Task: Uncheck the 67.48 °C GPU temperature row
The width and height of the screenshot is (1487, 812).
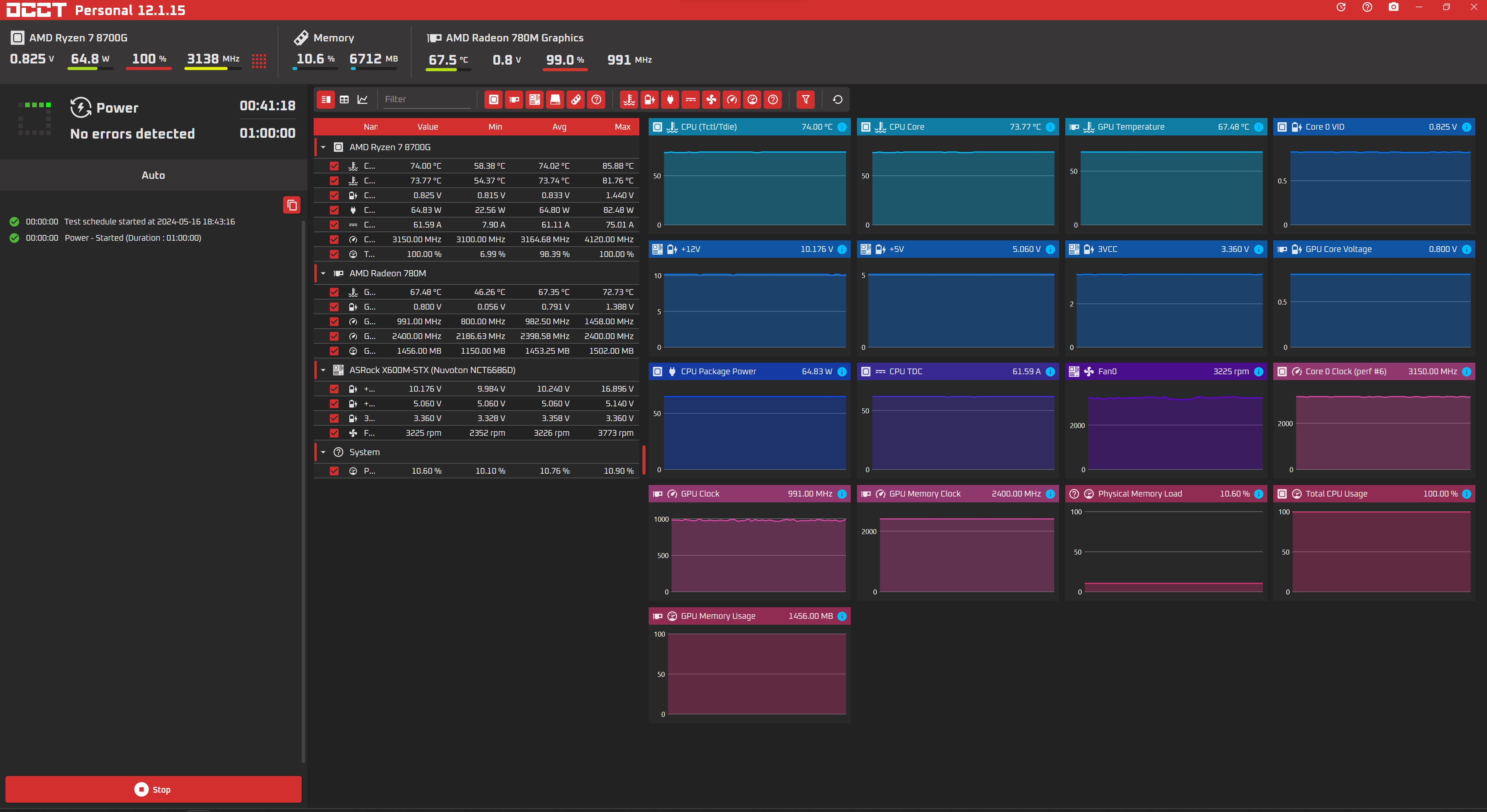Action: pyautogui.click(x=334, y=292)
